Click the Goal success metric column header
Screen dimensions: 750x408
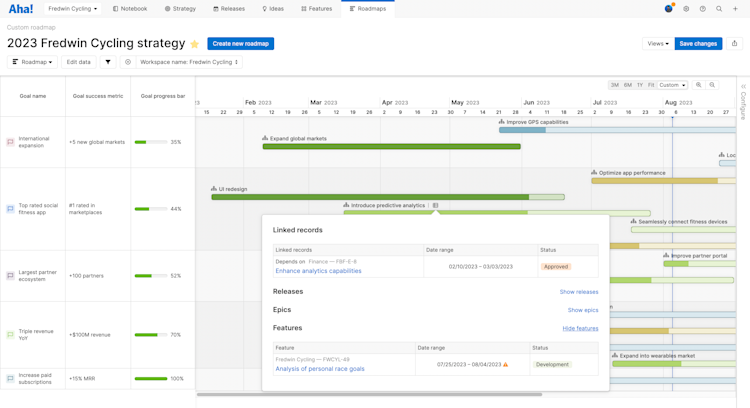98,96
